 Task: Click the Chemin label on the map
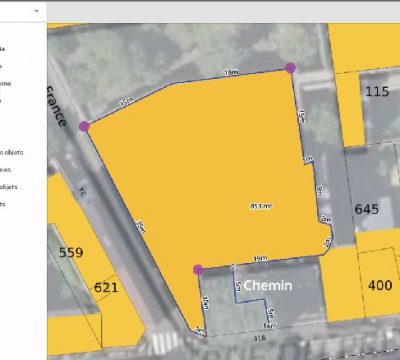(268, 285)
